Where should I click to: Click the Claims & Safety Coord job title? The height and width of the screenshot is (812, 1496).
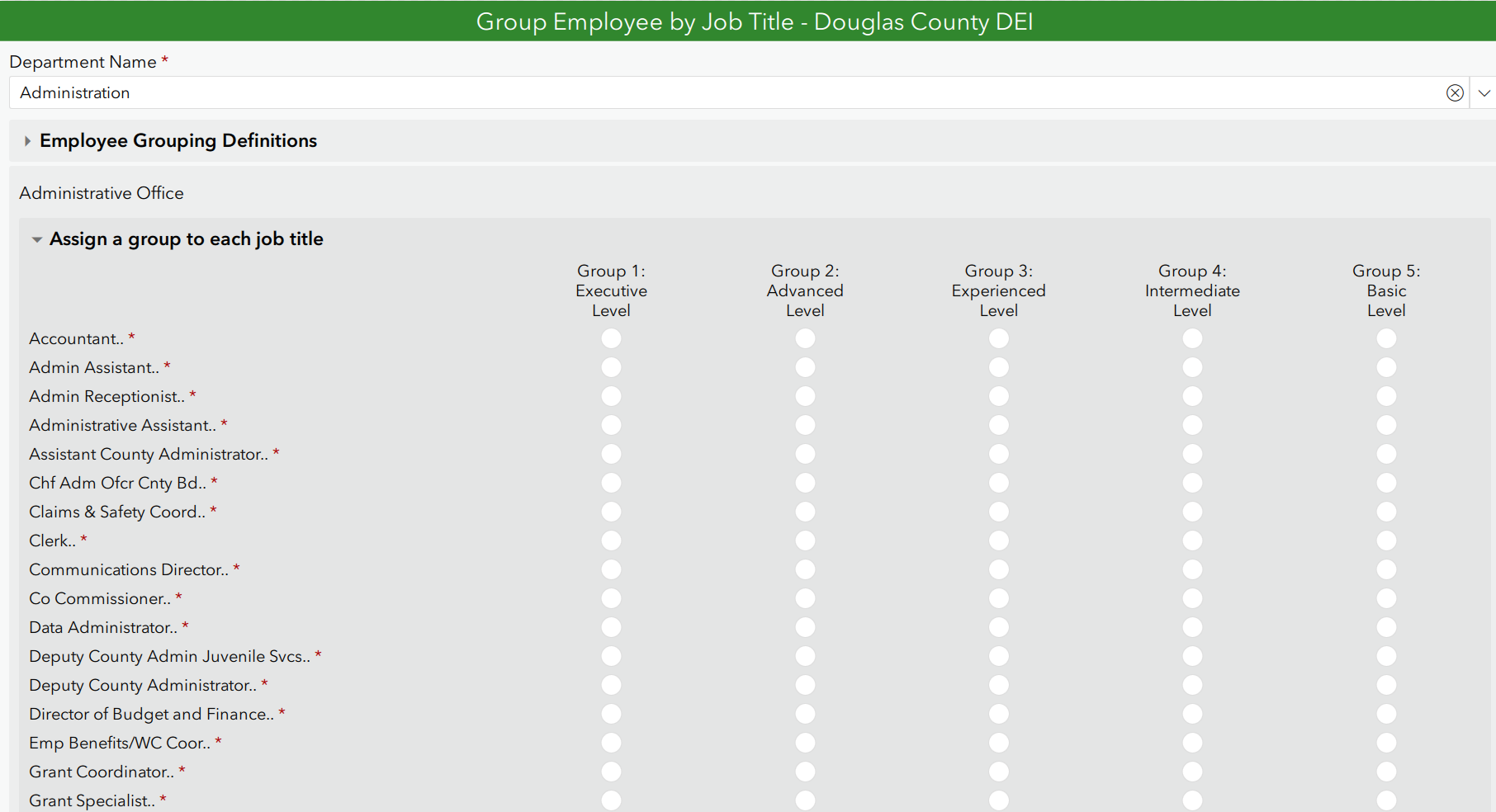click(117, 512)
